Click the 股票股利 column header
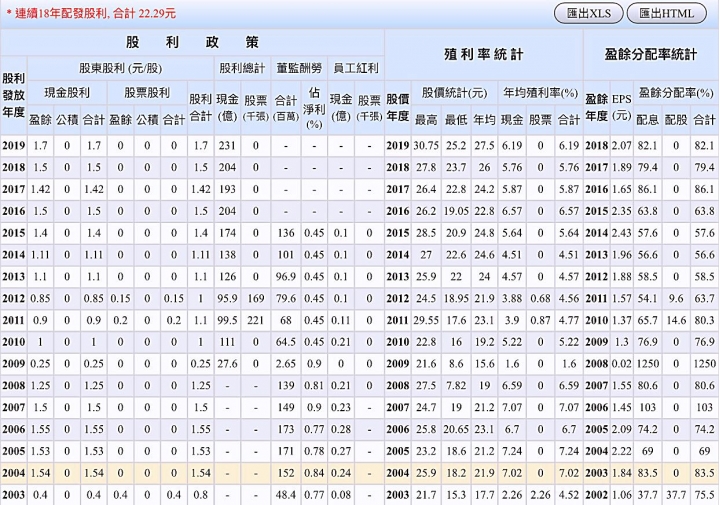 pos(147,93)
